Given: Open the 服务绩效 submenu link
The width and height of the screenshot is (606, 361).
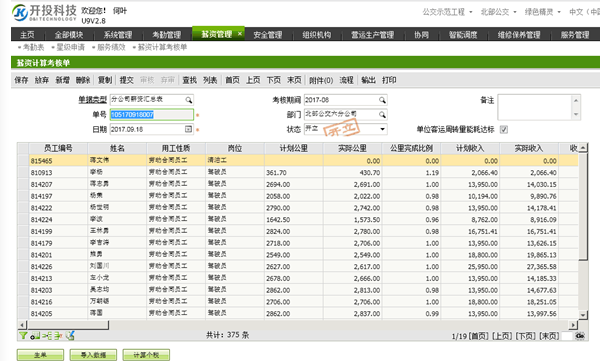Looking at the screenshot, I should (111, 47).
